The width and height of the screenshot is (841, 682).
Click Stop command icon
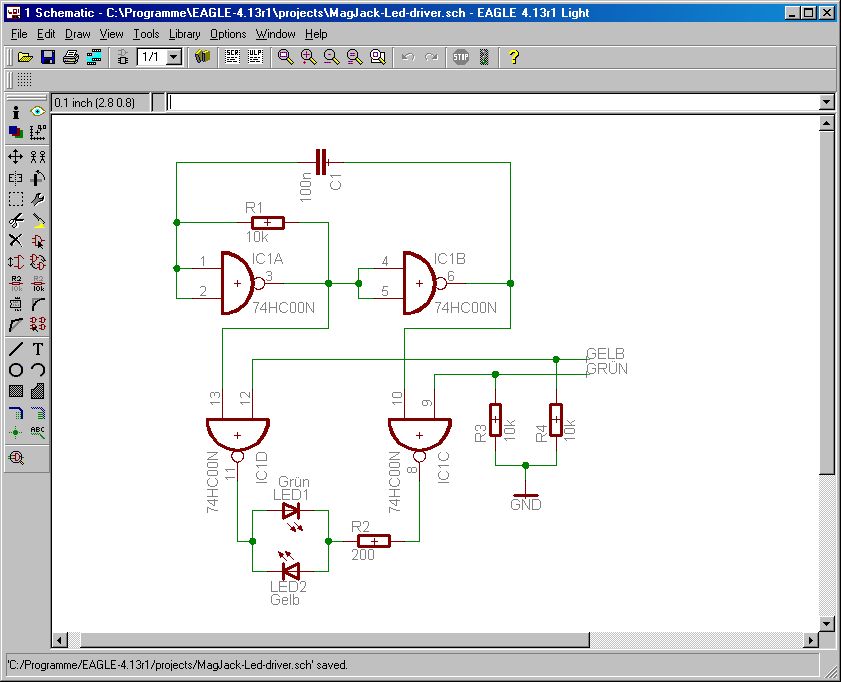(x=460, y=57)
